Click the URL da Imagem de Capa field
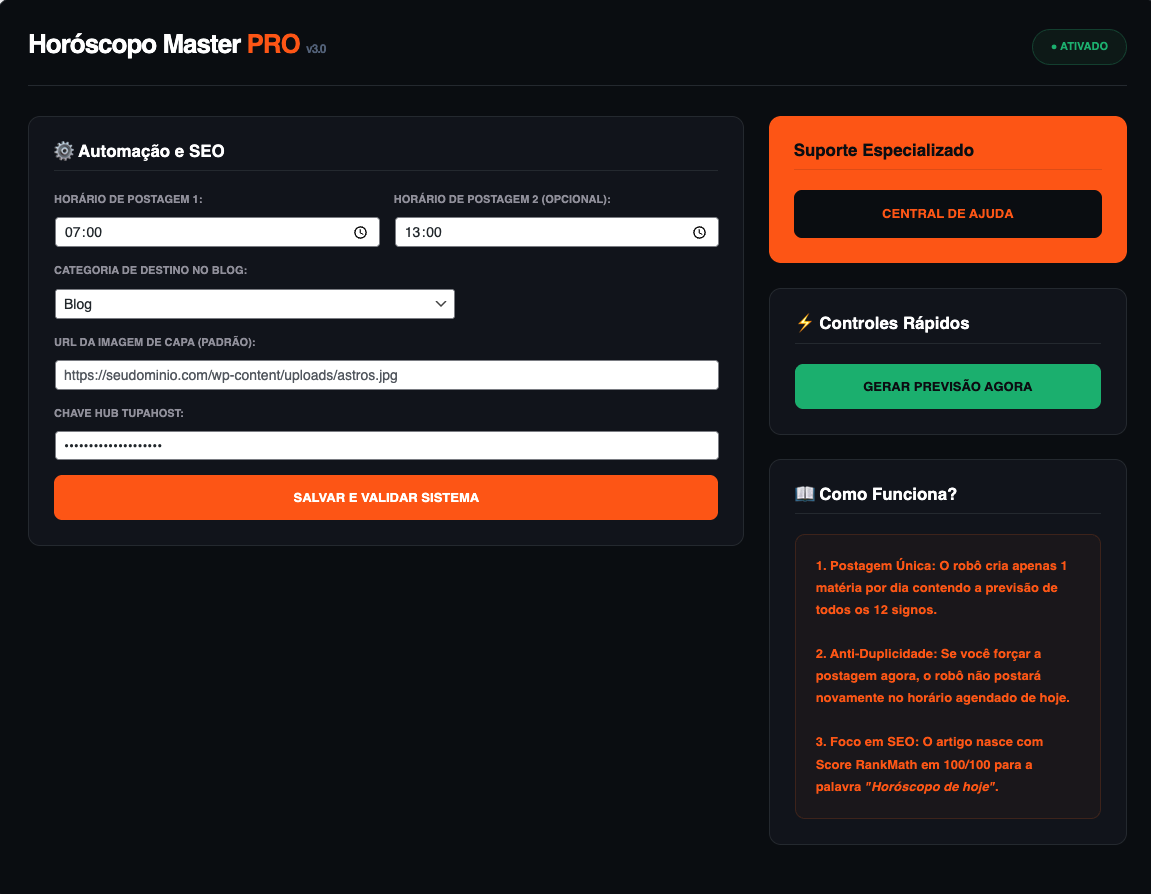1151x894 pixels. 386,374
